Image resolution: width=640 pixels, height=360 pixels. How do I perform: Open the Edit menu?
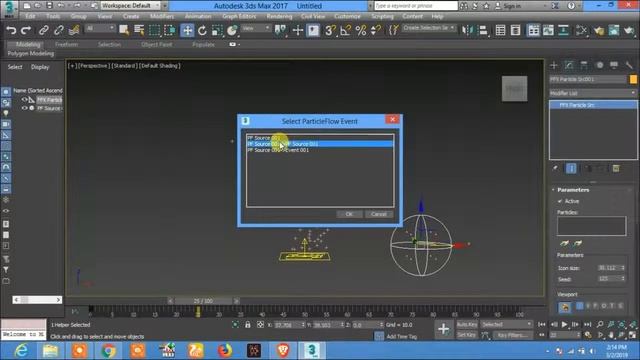coord(30,16)
